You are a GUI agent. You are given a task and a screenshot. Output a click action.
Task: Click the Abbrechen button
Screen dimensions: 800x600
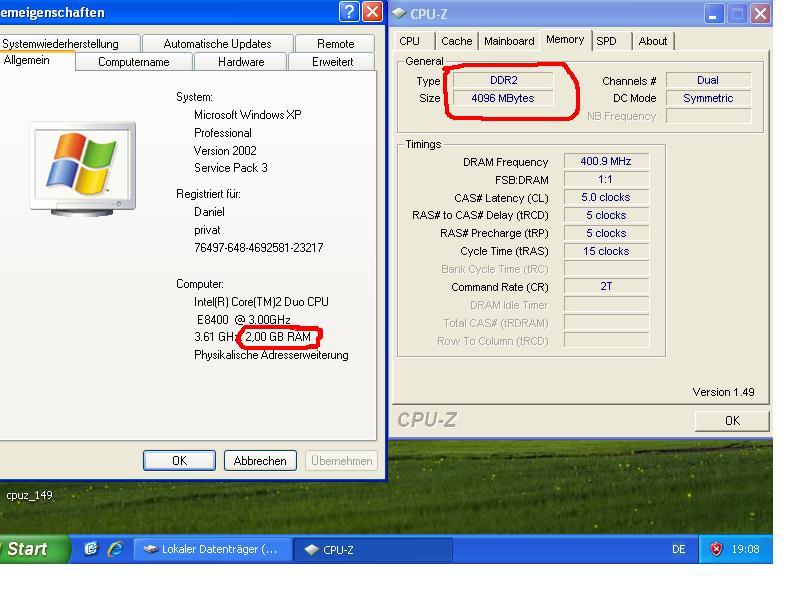coord(260,461)
